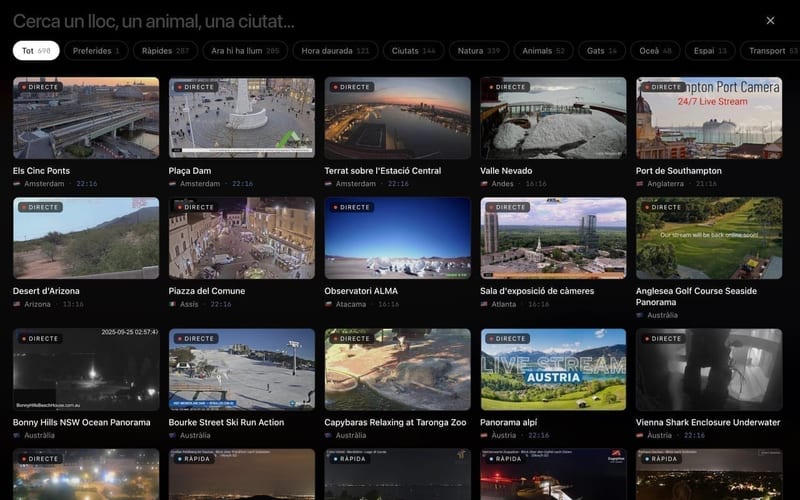
Task: Open the Bourke Street Ski Run thumbnail
Action: [242, 369]
